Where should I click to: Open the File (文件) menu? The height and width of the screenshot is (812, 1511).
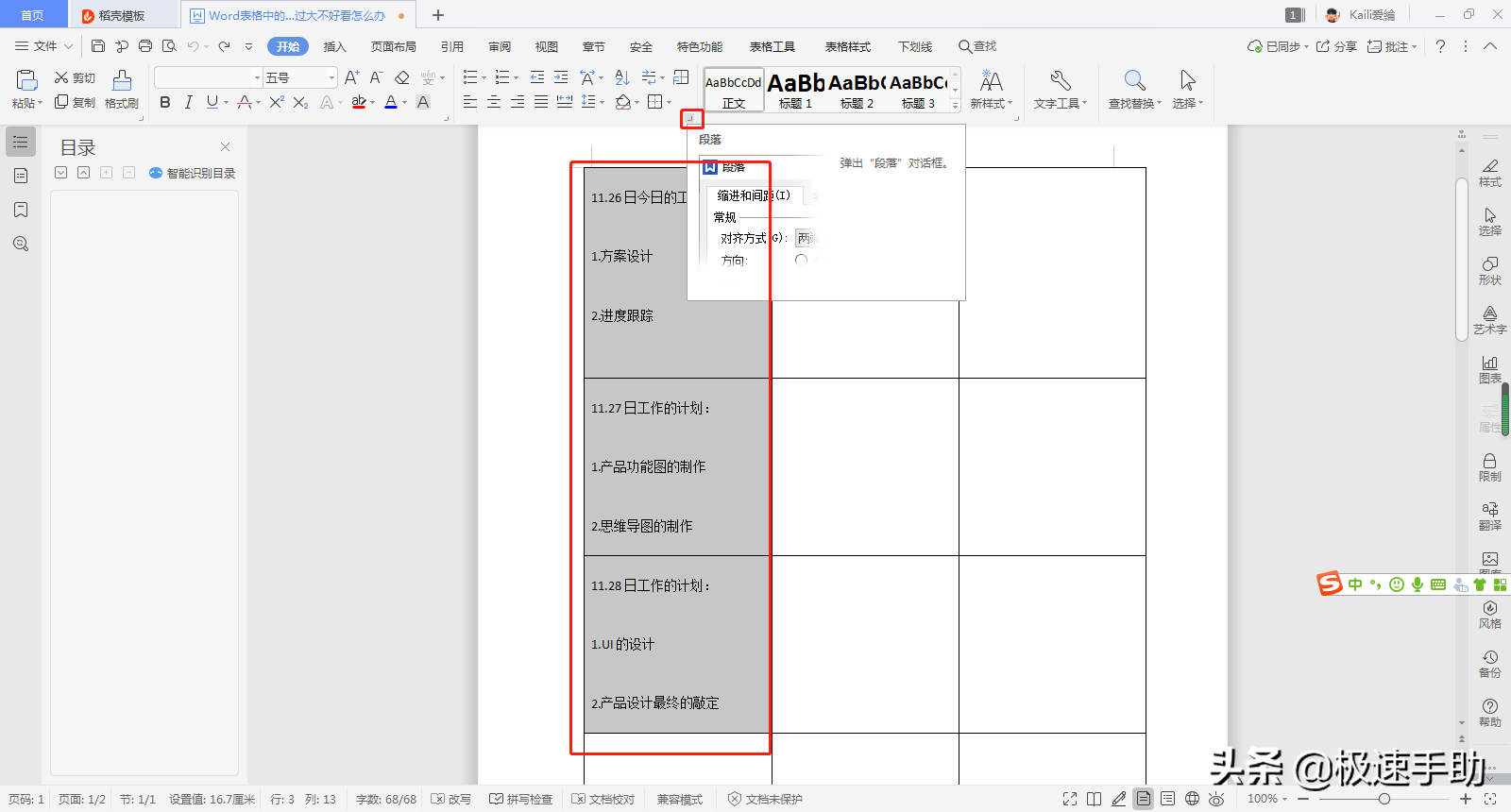(43, 46)
